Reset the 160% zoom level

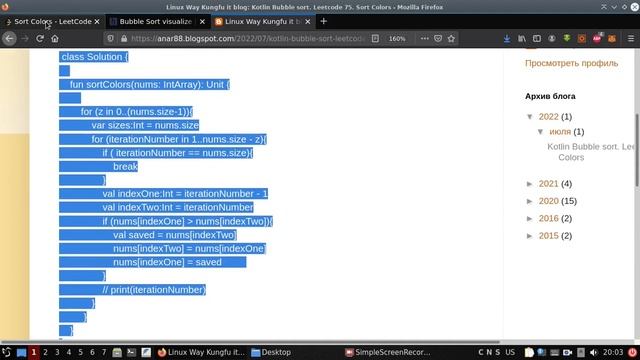coord(397,38)
